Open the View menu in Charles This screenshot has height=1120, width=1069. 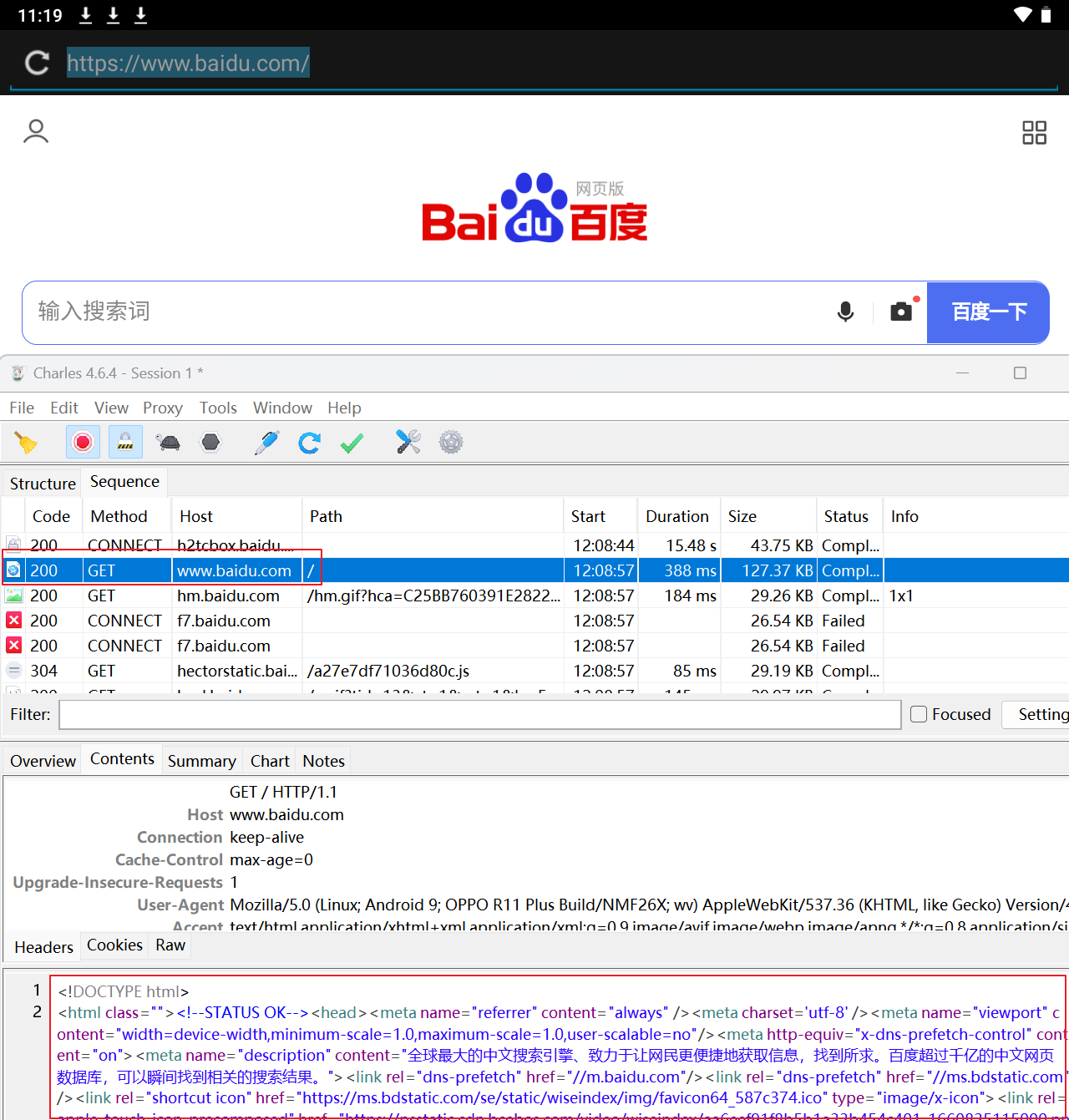(111, 408)
